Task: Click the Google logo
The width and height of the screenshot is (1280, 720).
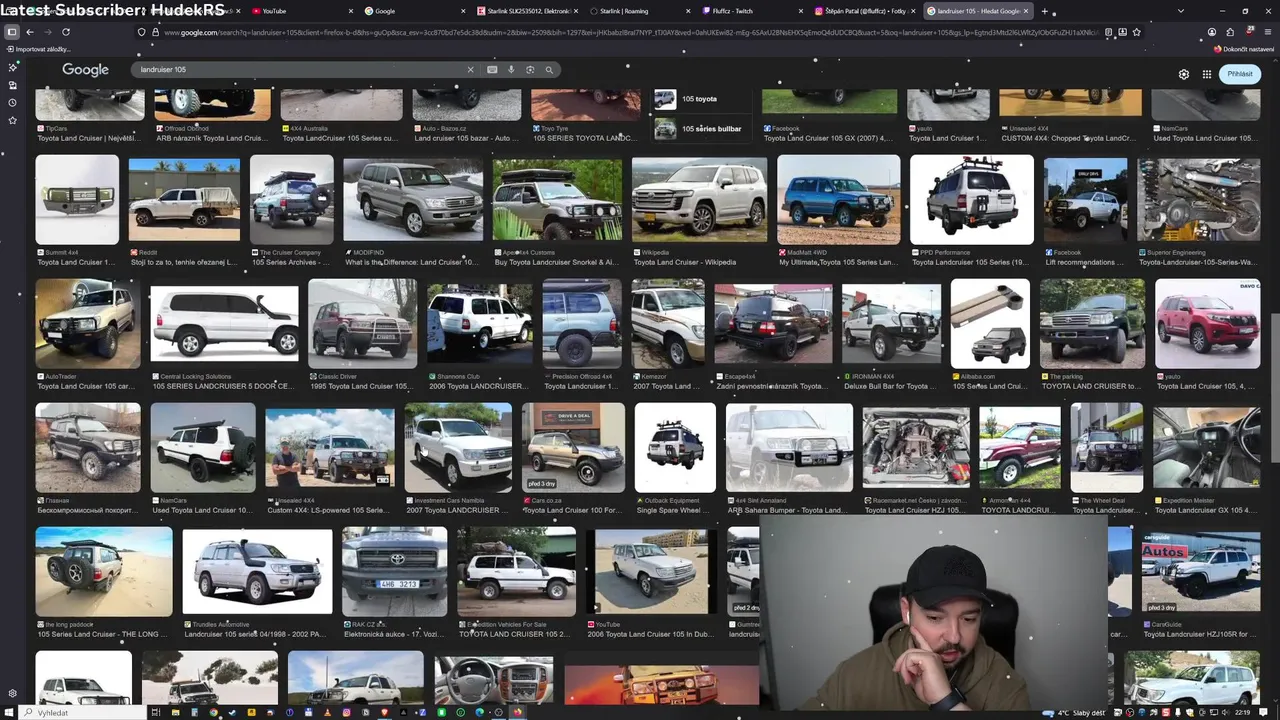Action: point(85,70)
